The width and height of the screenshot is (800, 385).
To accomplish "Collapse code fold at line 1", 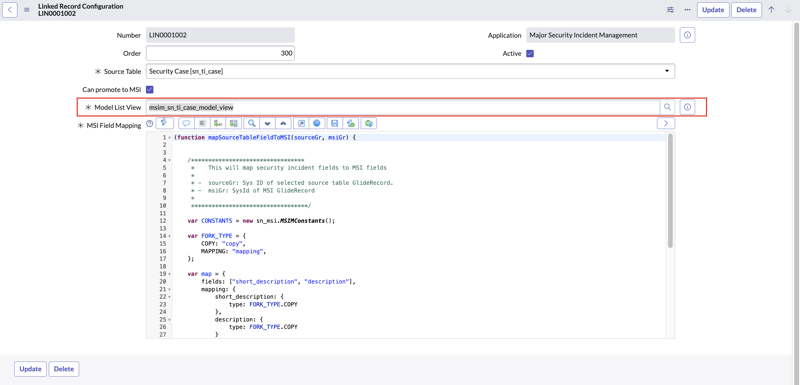I will (x=169, y=138).
